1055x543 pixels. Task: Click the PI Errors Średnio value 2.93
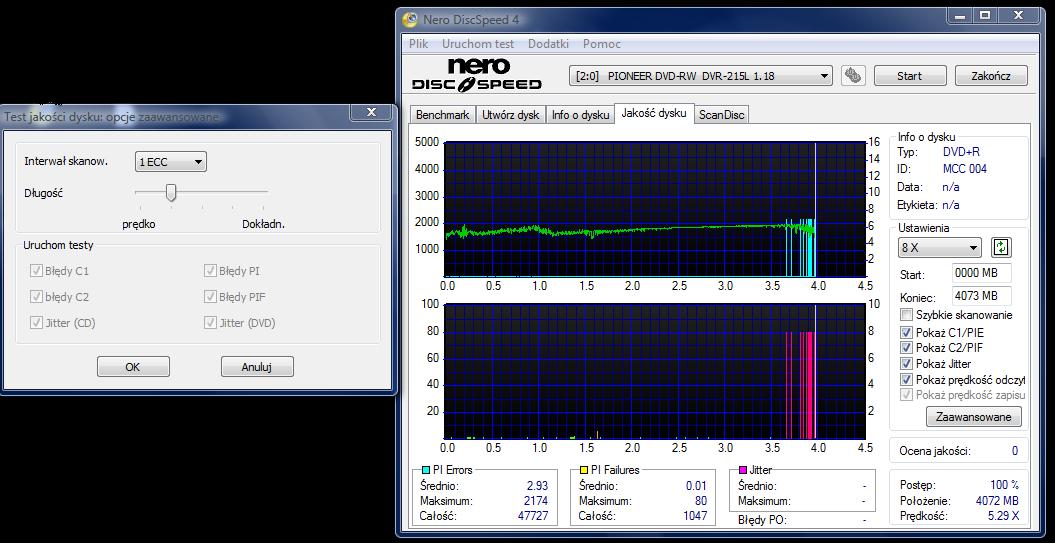coord(537,485)
